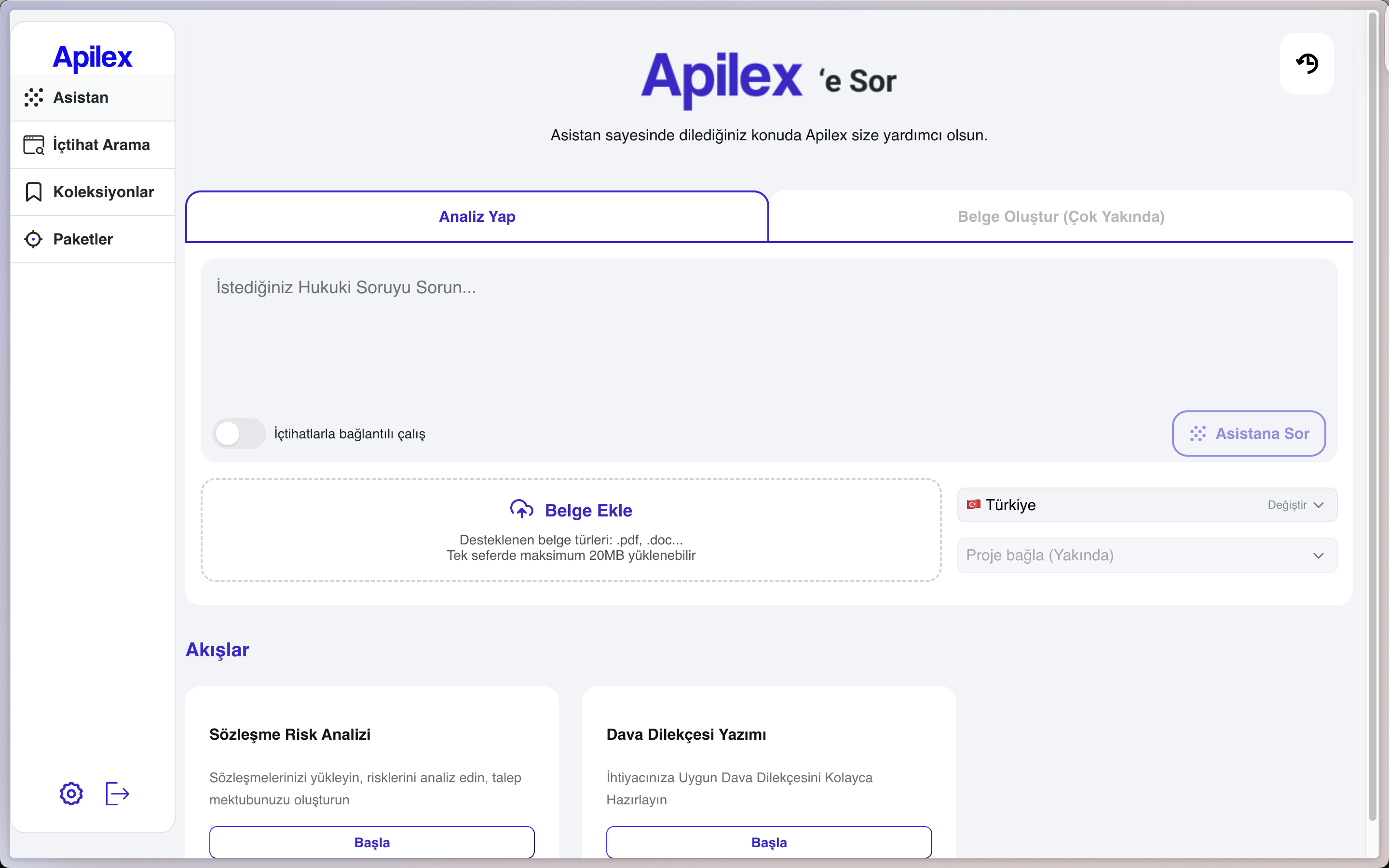Select the Belge Oluştur (Çok Yakında) tab

[x=1061, y=217]
